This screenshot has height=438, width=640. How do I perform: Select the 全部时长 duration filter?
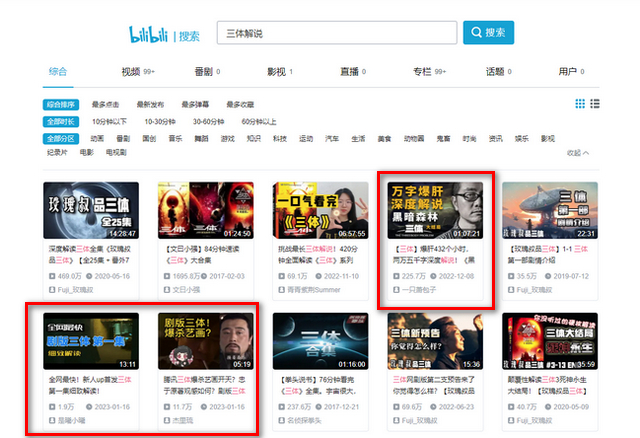tap(61, 122)
